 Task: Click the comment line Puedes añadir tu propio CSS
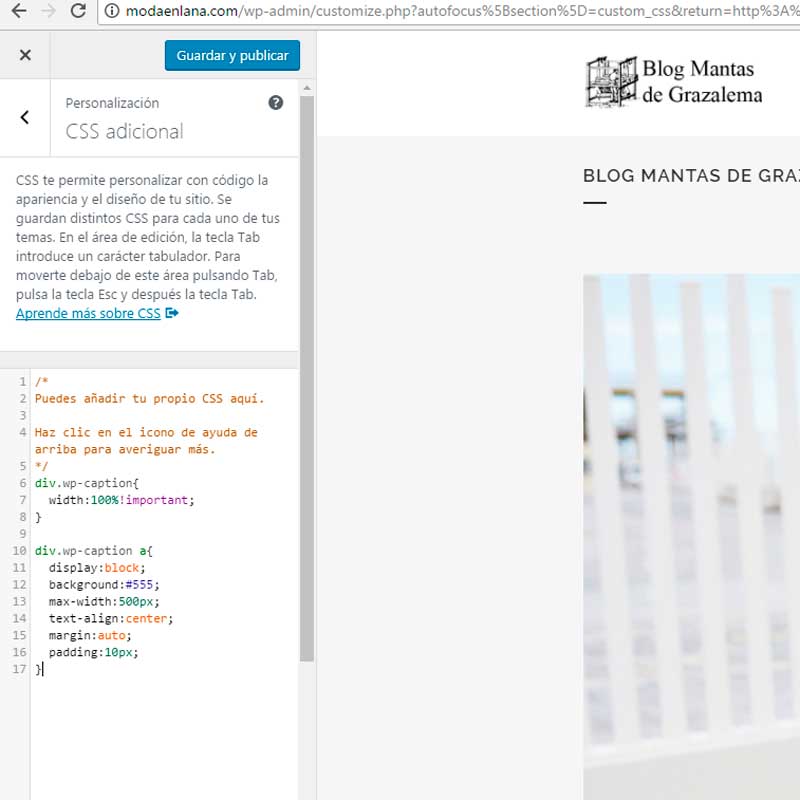(x=149, y=398)
